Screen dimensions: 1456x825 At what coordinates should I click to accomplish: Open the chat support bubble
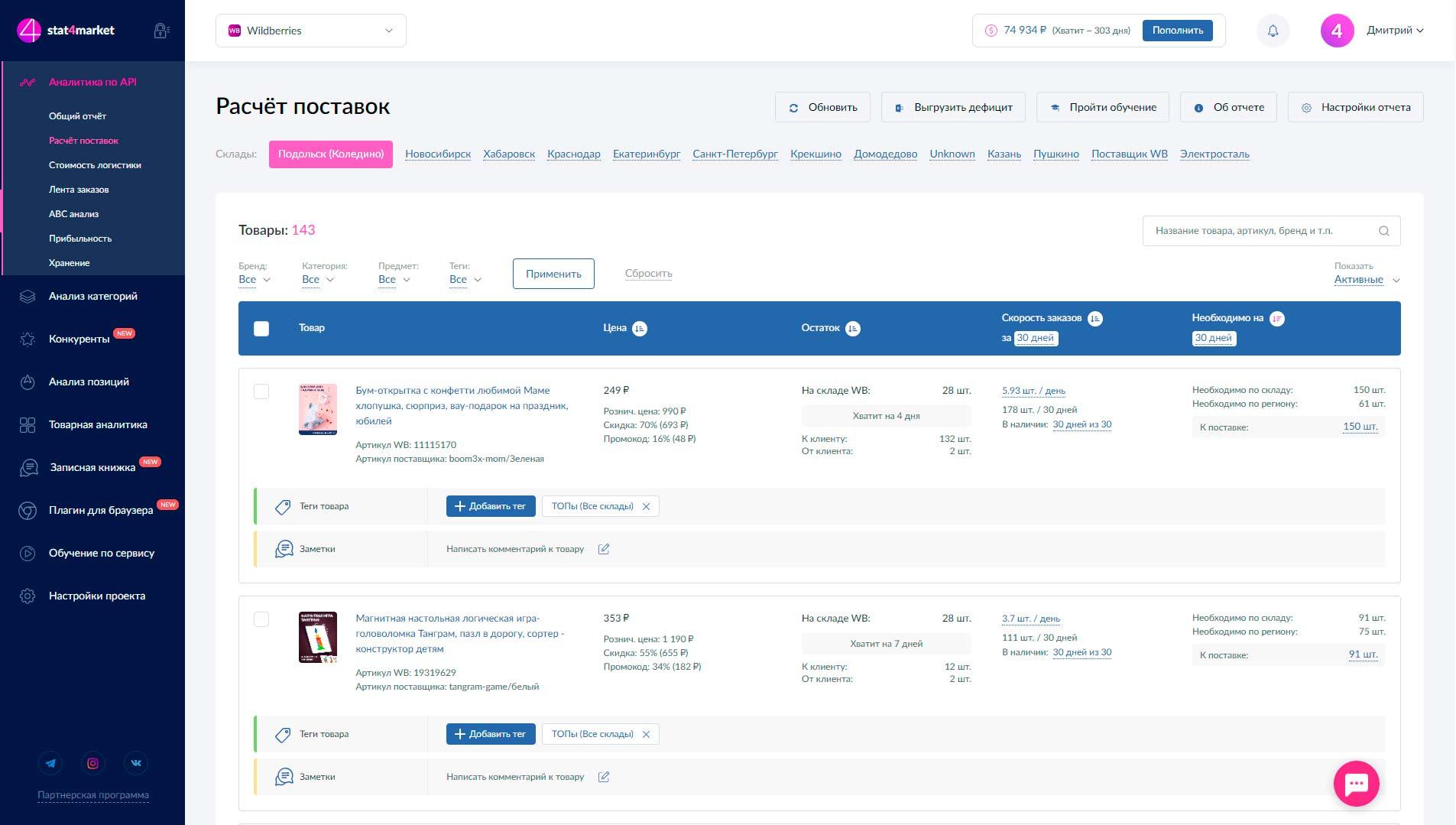[x=1356, y=783]
